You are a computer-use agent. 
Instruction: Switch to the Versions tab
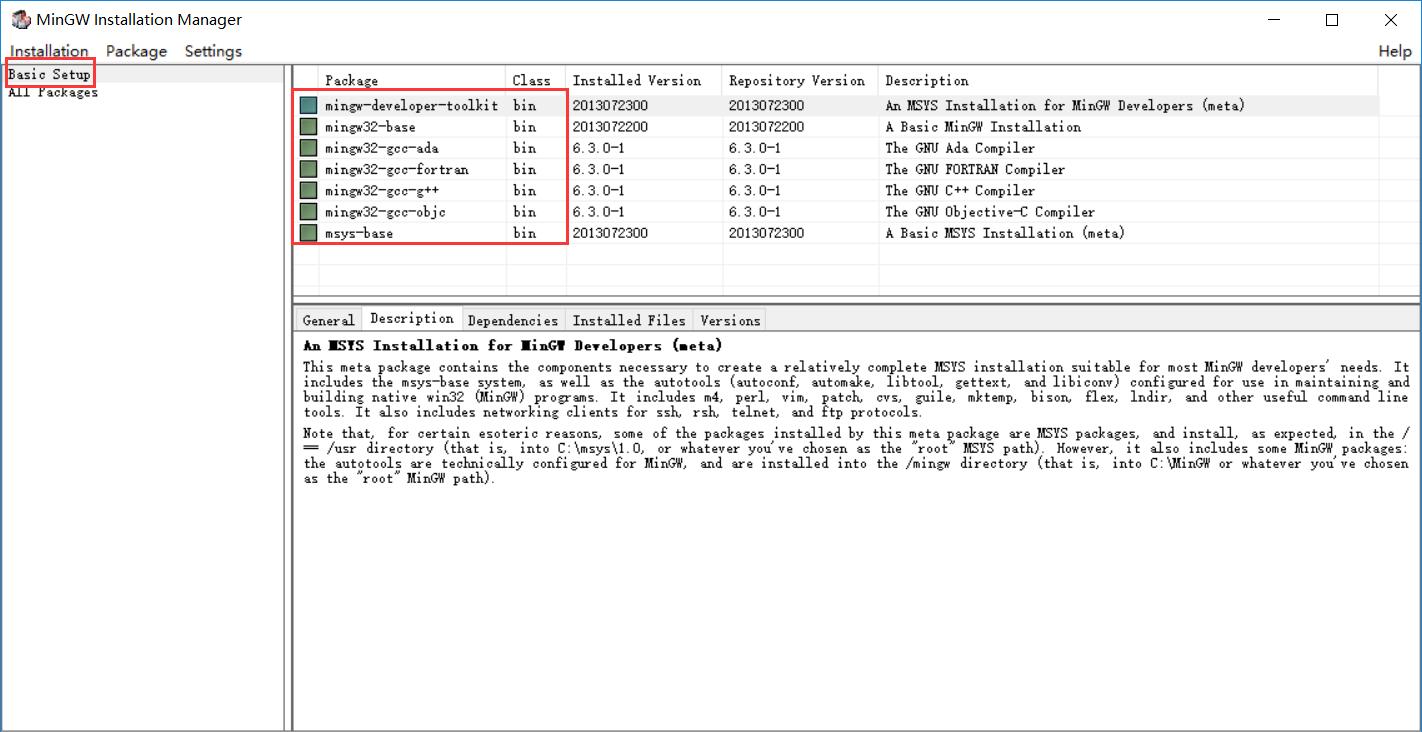730,320
